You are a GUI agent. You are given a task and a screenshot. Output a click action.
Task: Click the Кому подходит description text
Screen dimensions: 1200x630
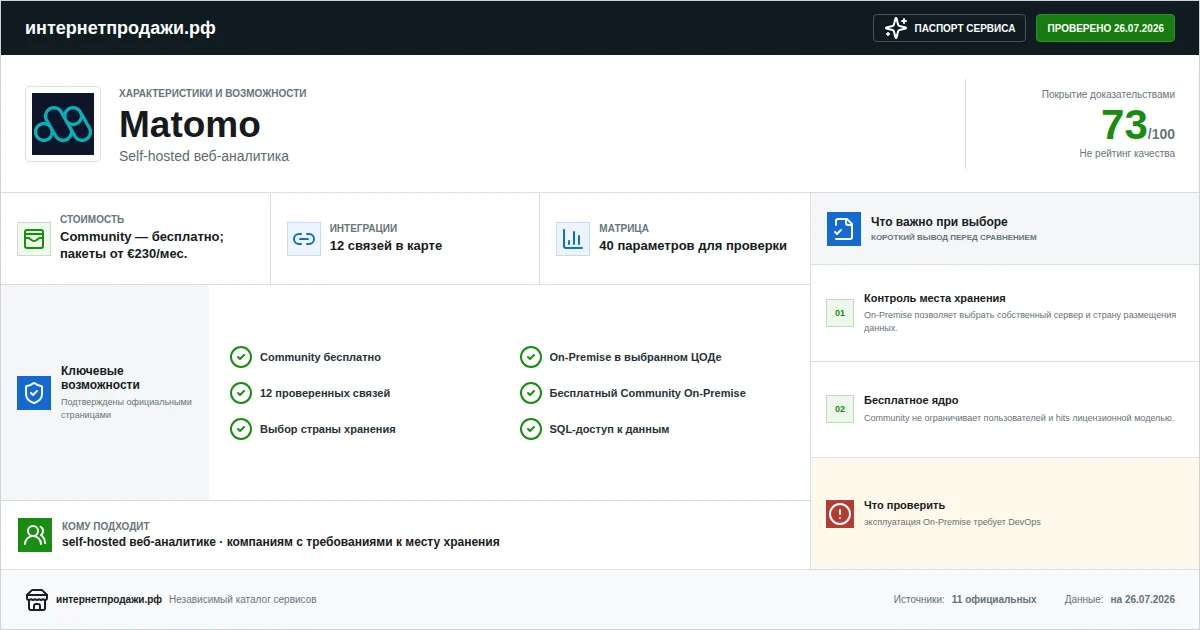(x=281, y=542)
